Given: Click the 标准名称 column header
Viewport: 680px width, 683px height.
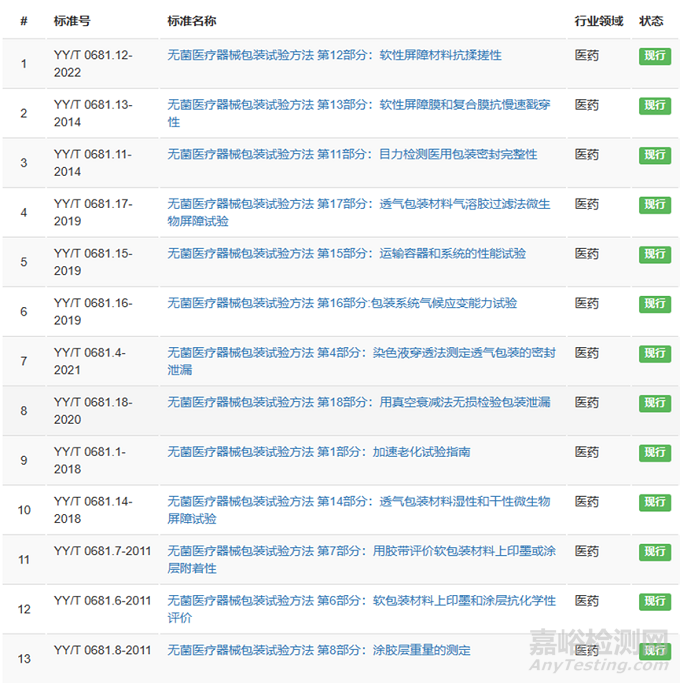Looking at the screenshot, I should click(191, 21).
